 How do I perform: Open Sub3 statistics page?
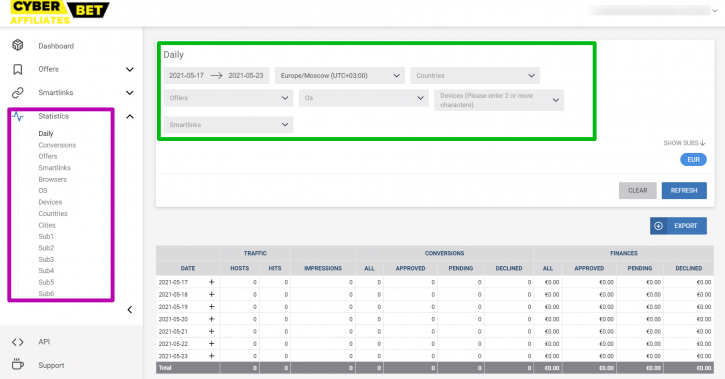click(x=46, y=259)
